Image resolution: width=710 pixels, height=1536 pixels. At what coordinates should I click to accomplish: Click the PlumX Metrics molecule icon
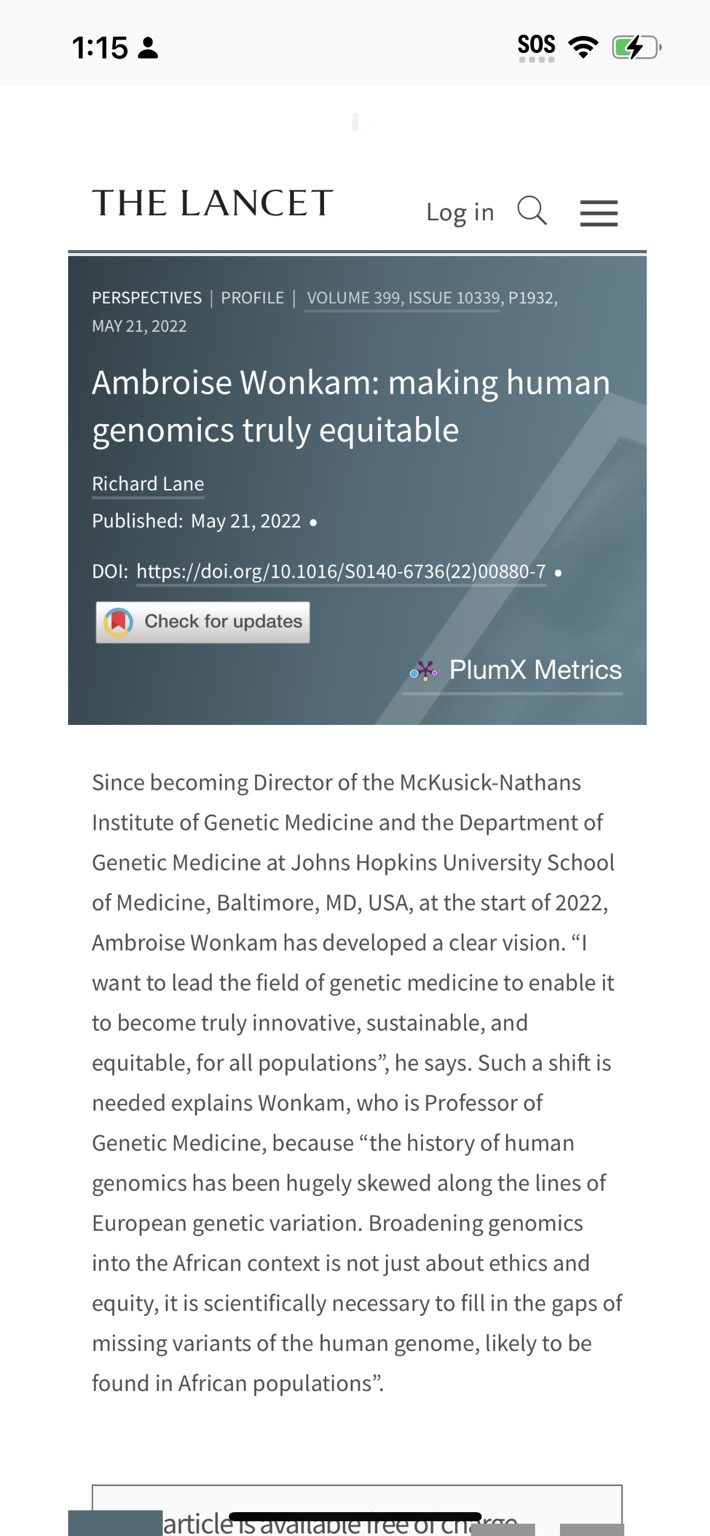coord(424,671)
